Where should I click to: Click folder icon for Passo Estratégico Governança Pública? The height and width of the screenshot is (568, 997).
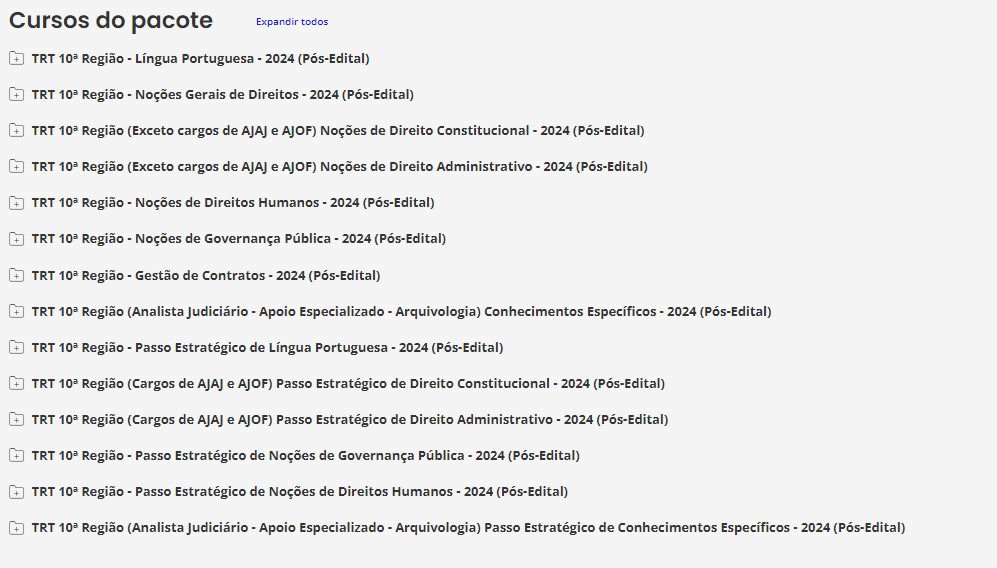16,456
